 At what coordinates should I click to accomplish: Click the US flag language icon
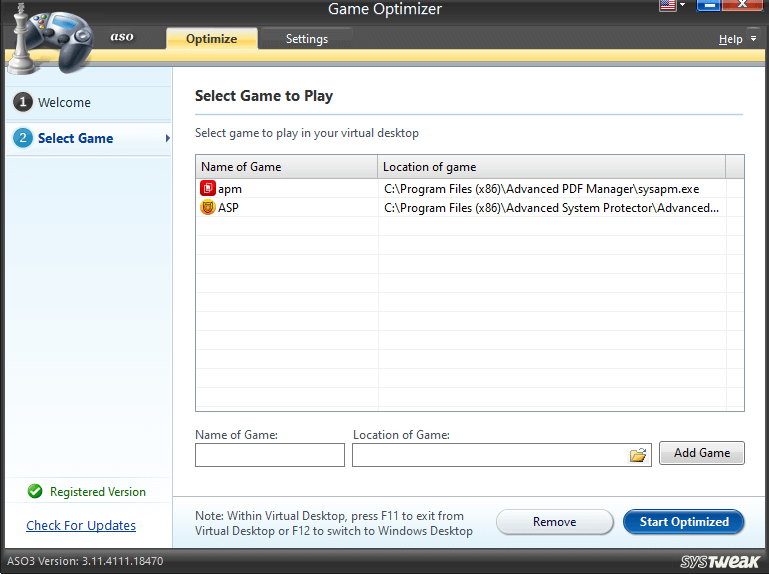pos(667,5)
